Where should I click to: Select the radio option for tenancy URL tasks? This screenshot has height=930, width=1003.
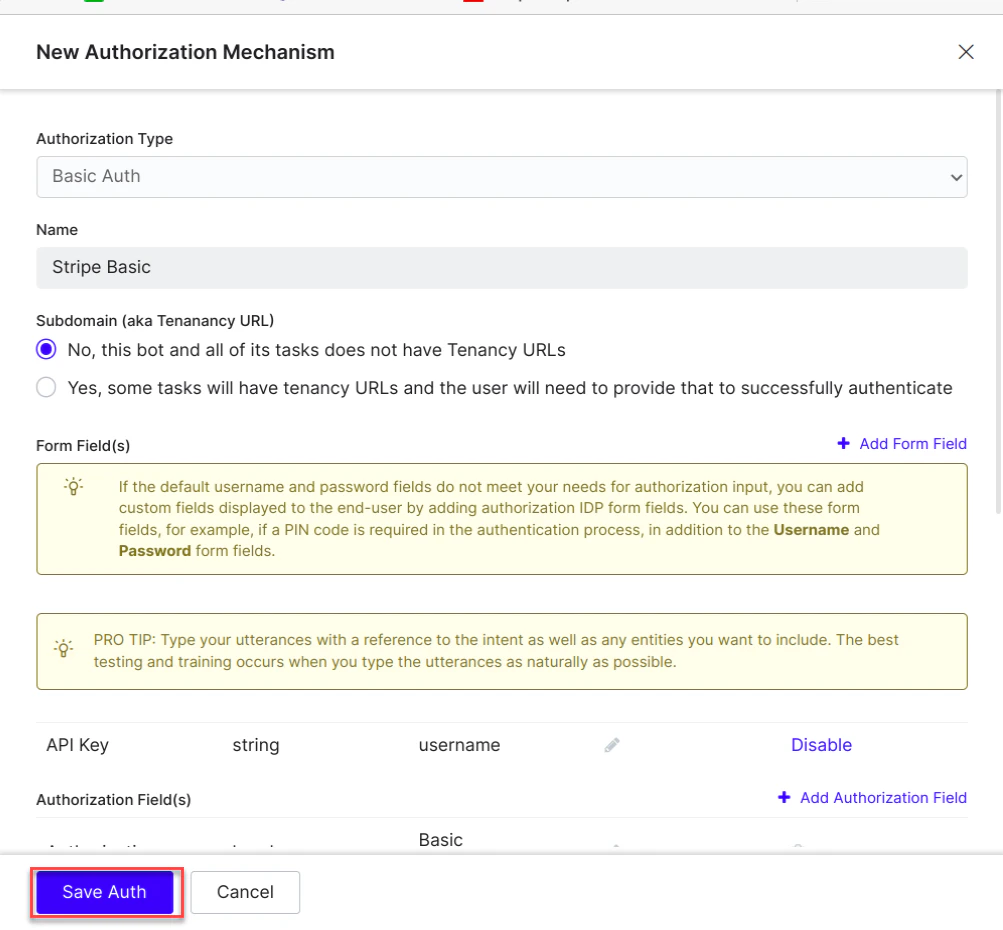coord(46,387)
